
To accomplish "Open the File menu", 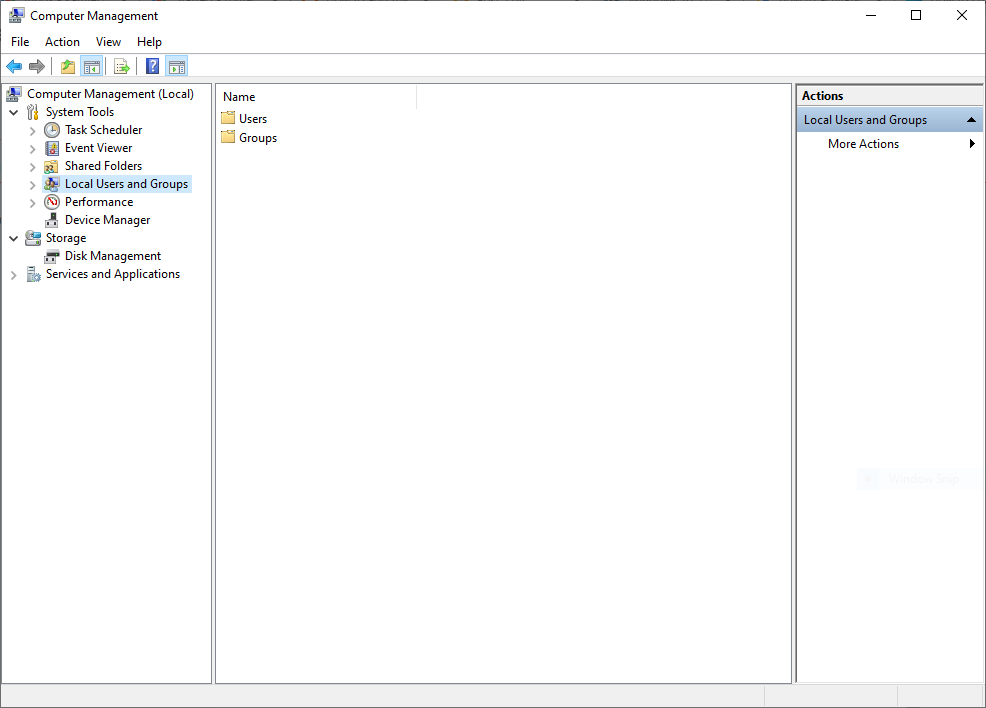I will [x=20, y=41].
